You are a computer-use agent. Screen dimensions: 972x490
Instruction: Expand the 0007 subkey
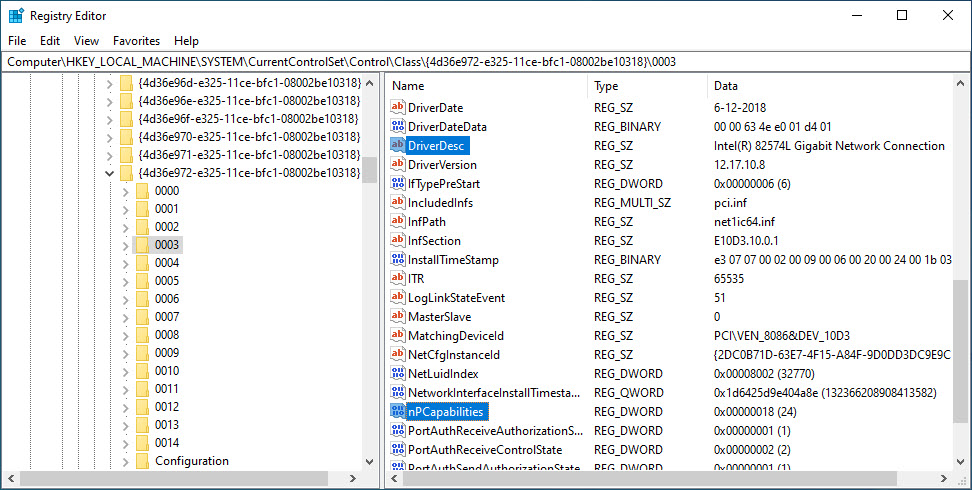point(125,317)
